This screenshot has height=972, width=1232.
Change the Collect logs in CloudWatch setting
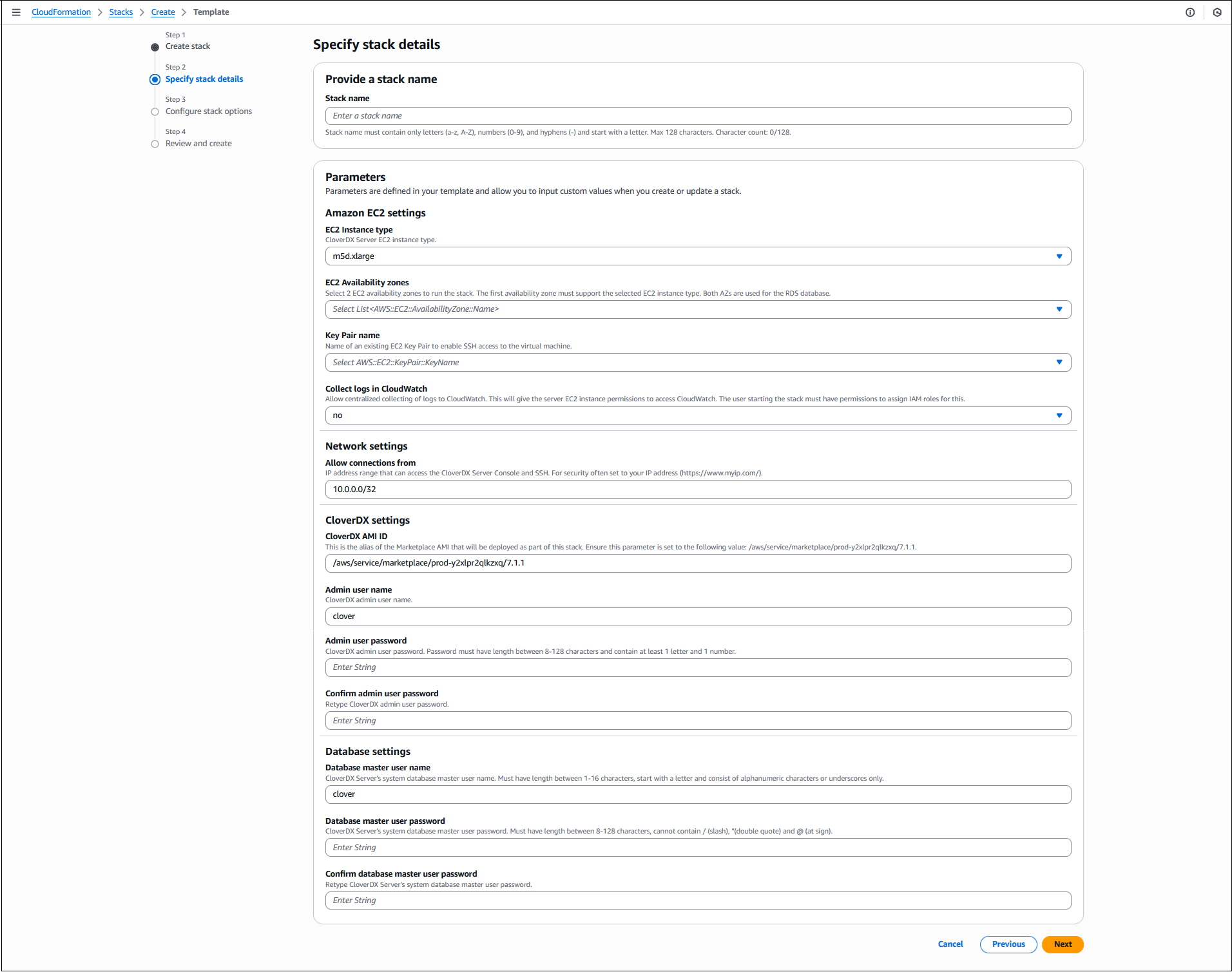coord(698,415)
